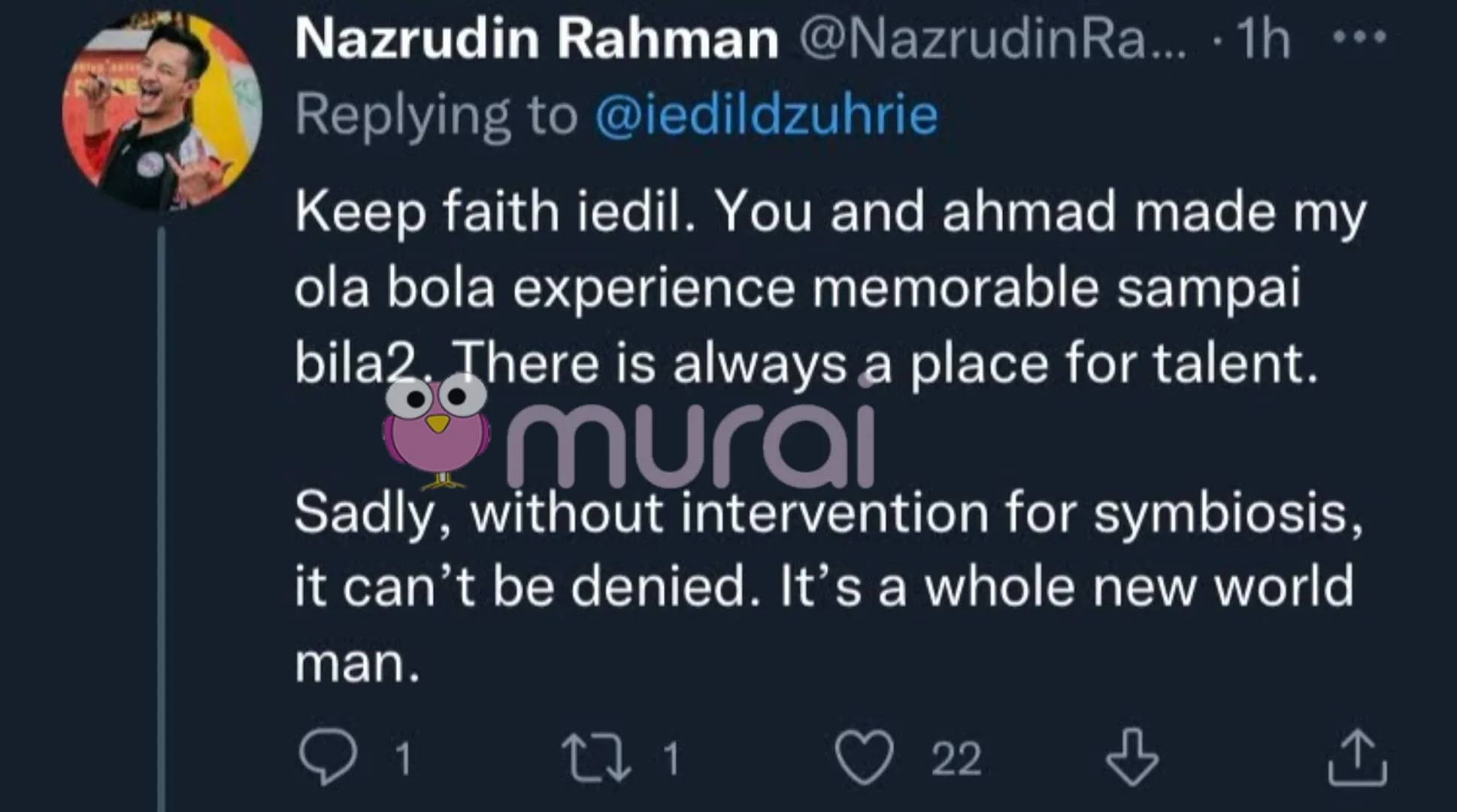
Task: Open the share icon on the tweet
Action: [x=1357, y=758]
